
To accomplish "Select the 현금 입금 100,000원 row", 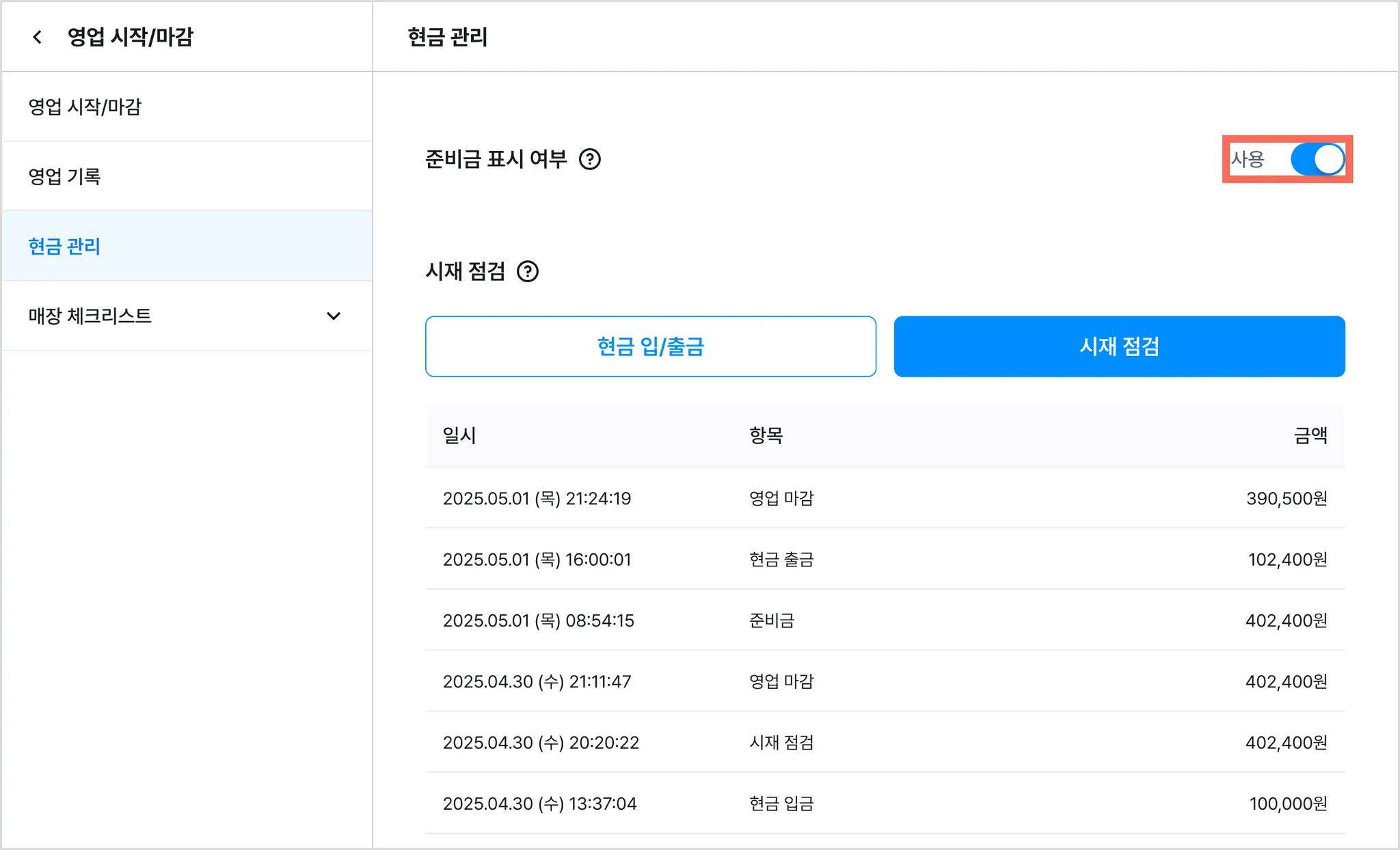I will 885,804.
